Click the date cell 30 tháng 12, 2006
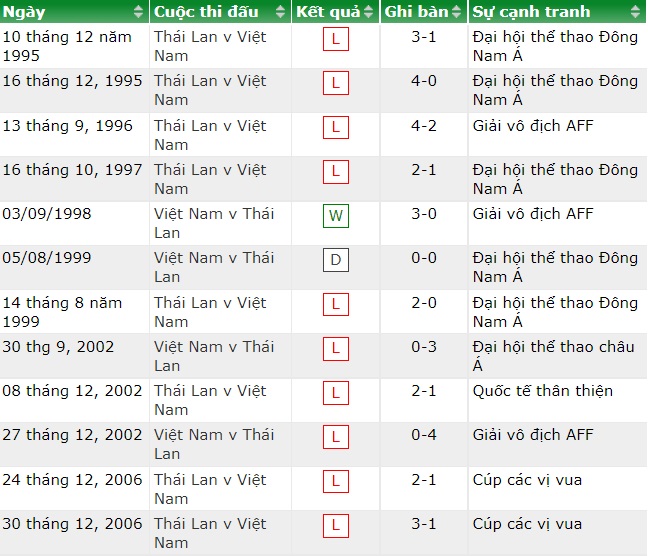The height and width of the screenshot is (556, 648). click(72, 524)
